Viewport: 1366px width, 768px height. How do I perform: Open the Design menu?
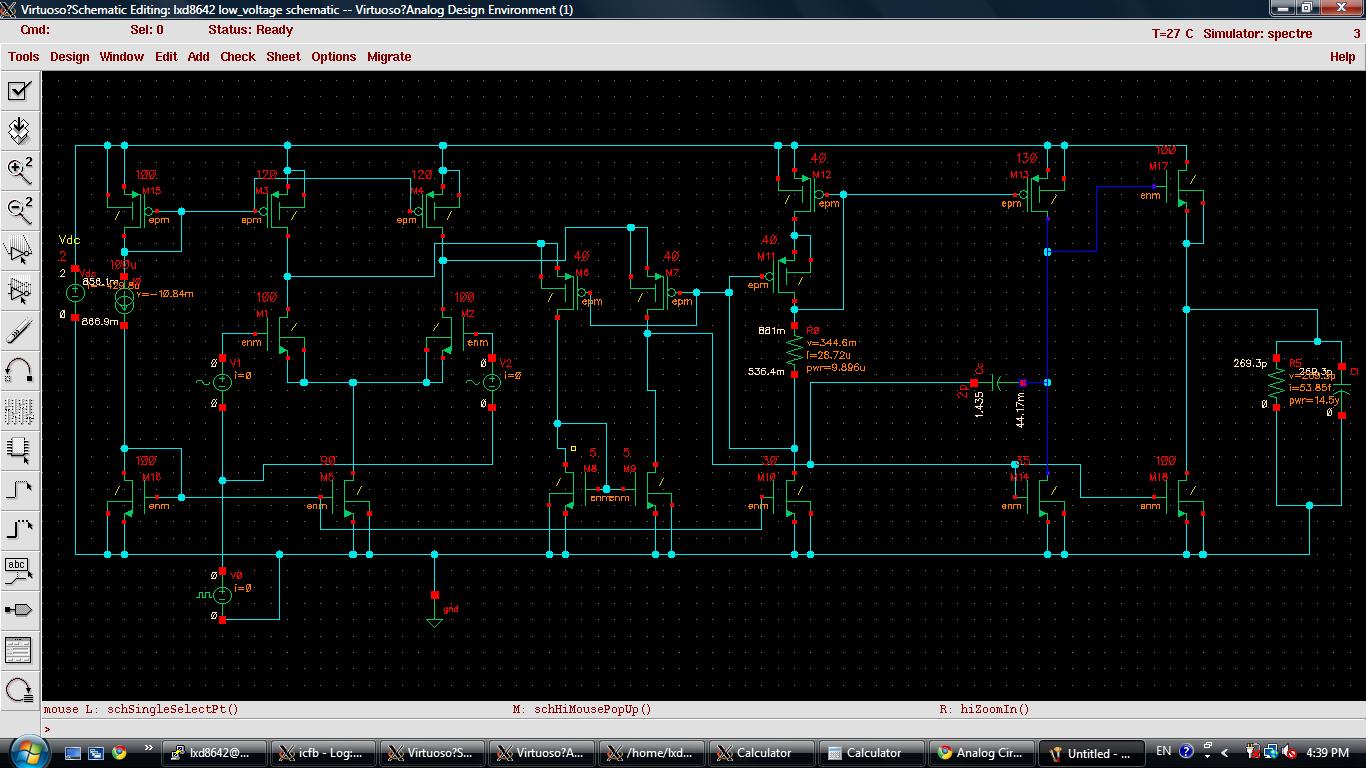(x=70, y=57)
